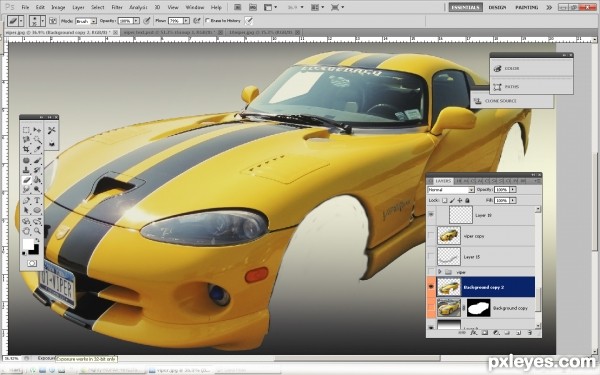This screenshot has height=375, width=600.
Task: Create new adjustment layer icon
Action: point(496,333)
